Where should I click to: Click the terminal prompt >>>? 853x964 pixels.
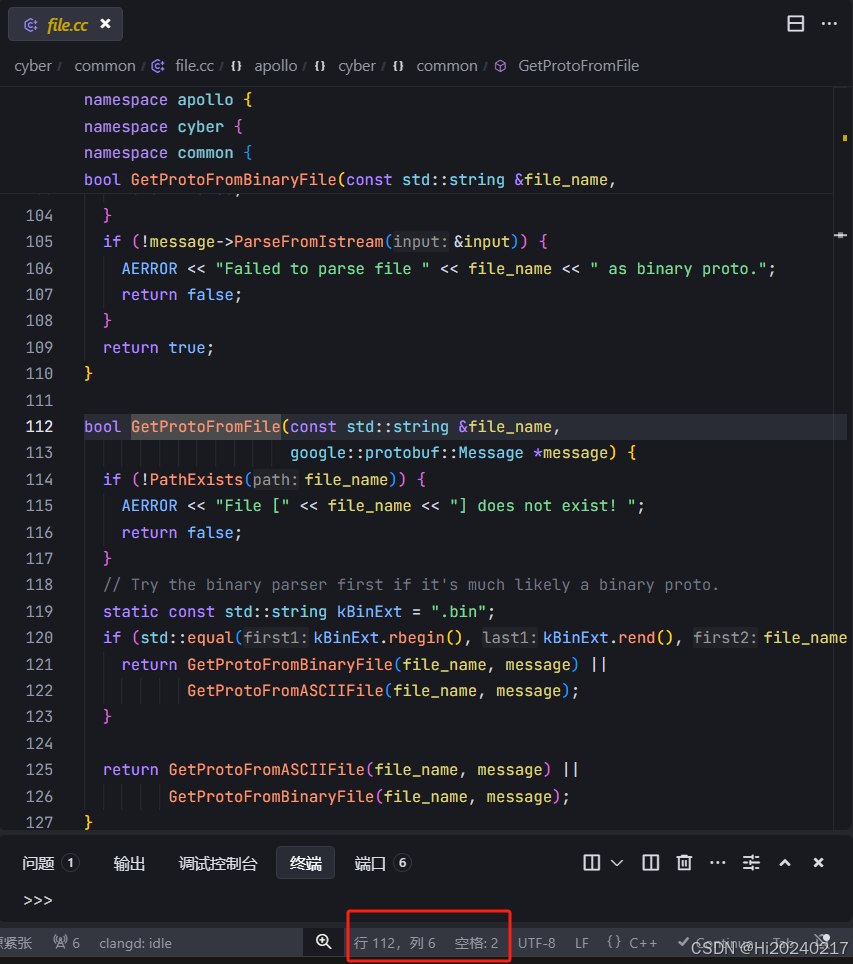point(38,900)
